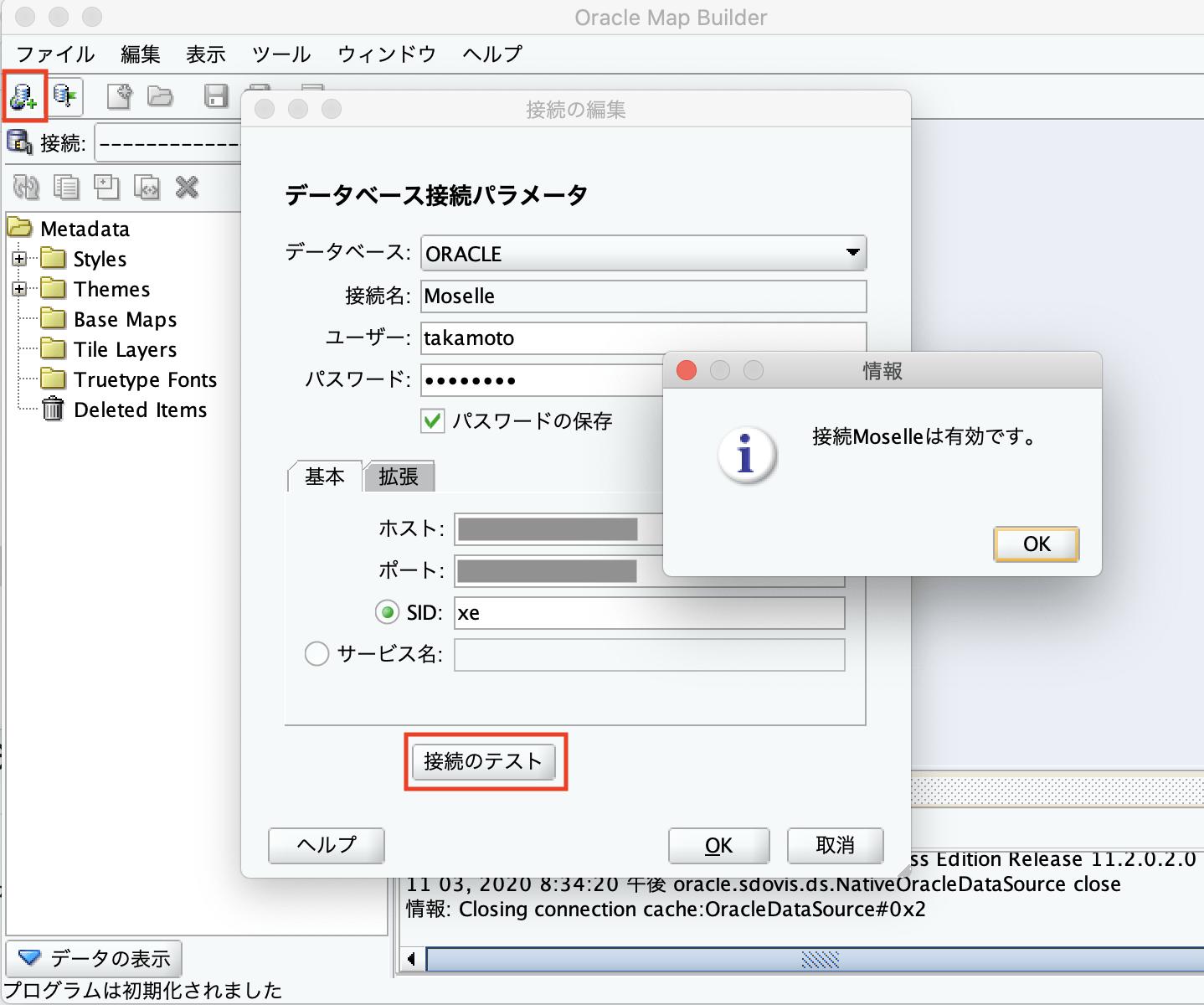Click the add new connection icon
This screenshot has width=1204, height=1005.
click(23, 97)
